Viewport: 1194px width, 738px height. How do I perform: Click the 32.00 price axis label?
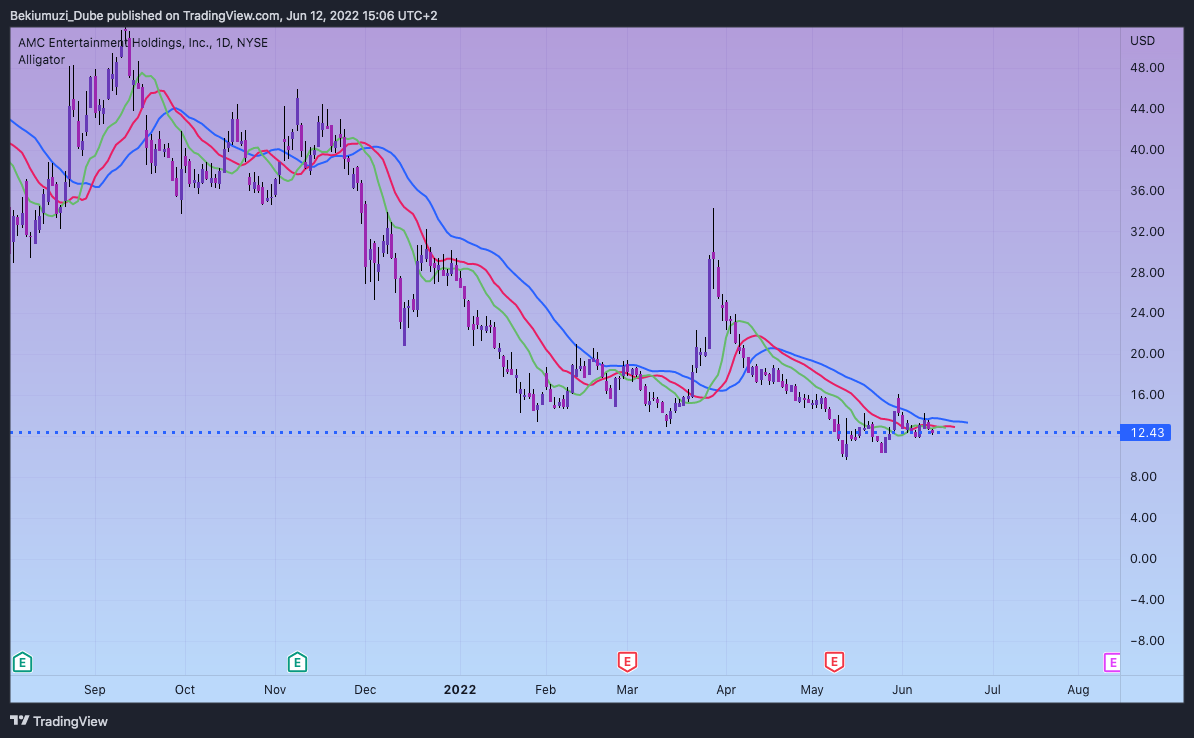coord(1147,232)
